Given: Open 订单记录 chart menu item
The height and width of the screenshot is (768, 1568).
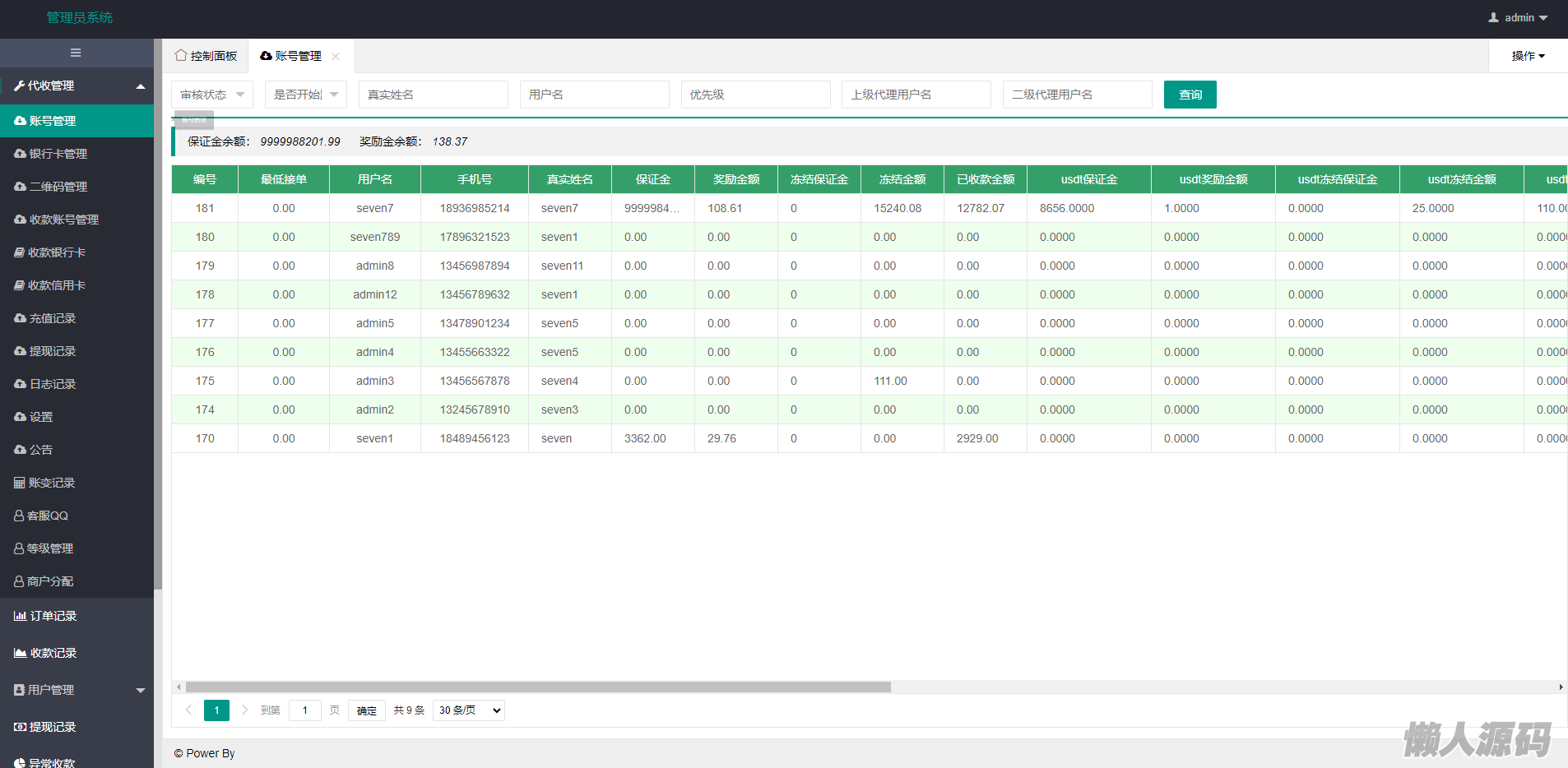Looking at the screenshot, I should point(53,616).
